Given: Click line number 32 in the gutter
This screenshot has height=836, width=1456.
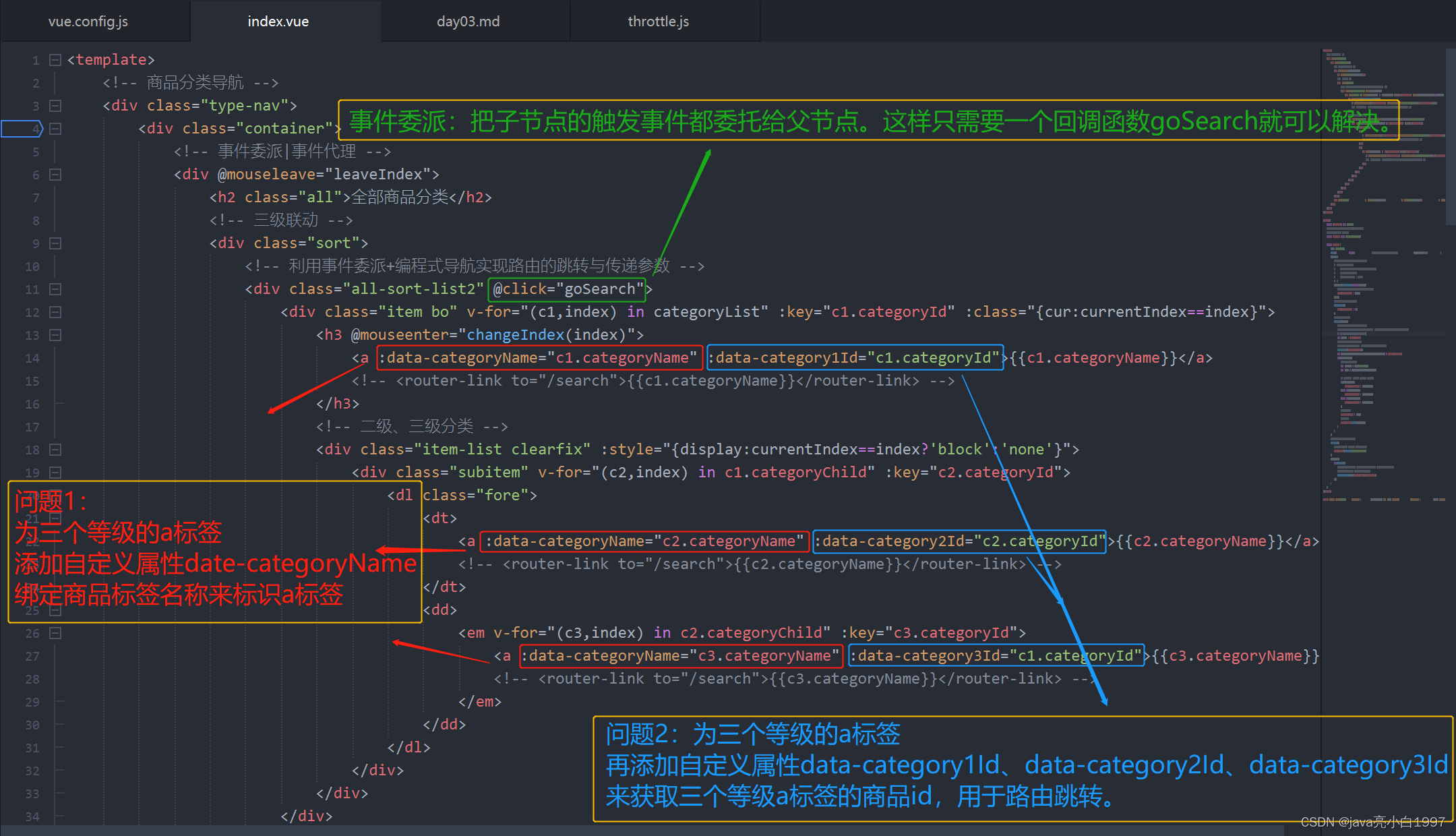Looking at the screenshot, I should (32, 771).
